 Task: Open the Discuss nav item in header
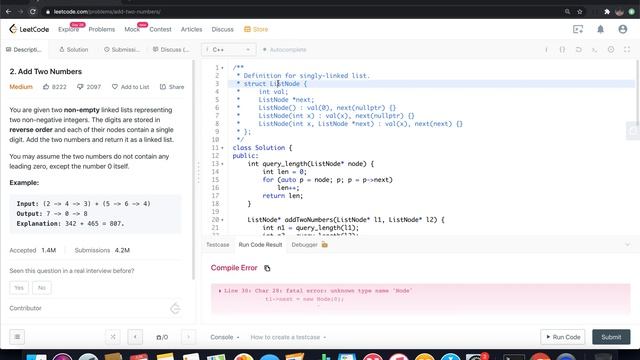[x=222, y=29]
